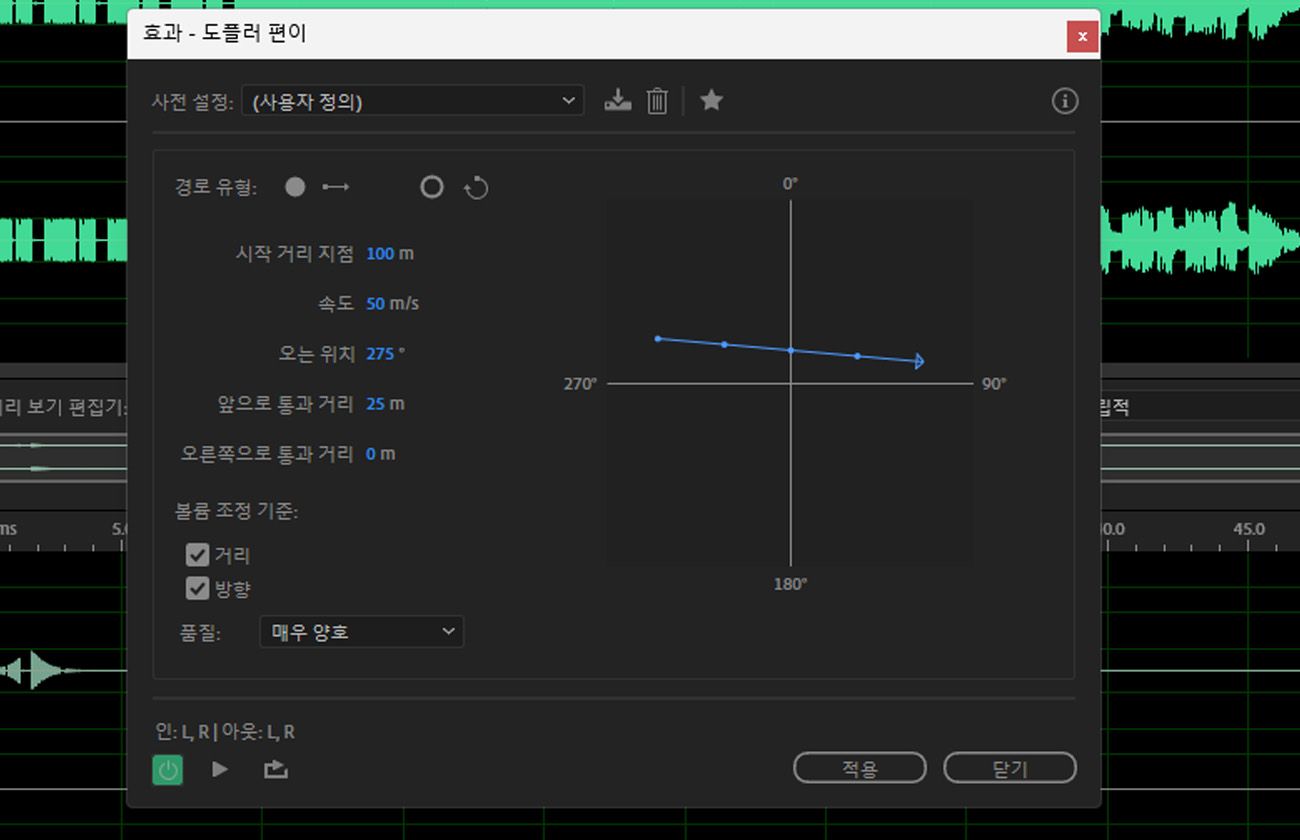The height and width of the screenshot is (840, 1300).
Task: Uncheck the 방향 volume adjustment checkbox
Action: pyautogui.click(x=197, y=589)
